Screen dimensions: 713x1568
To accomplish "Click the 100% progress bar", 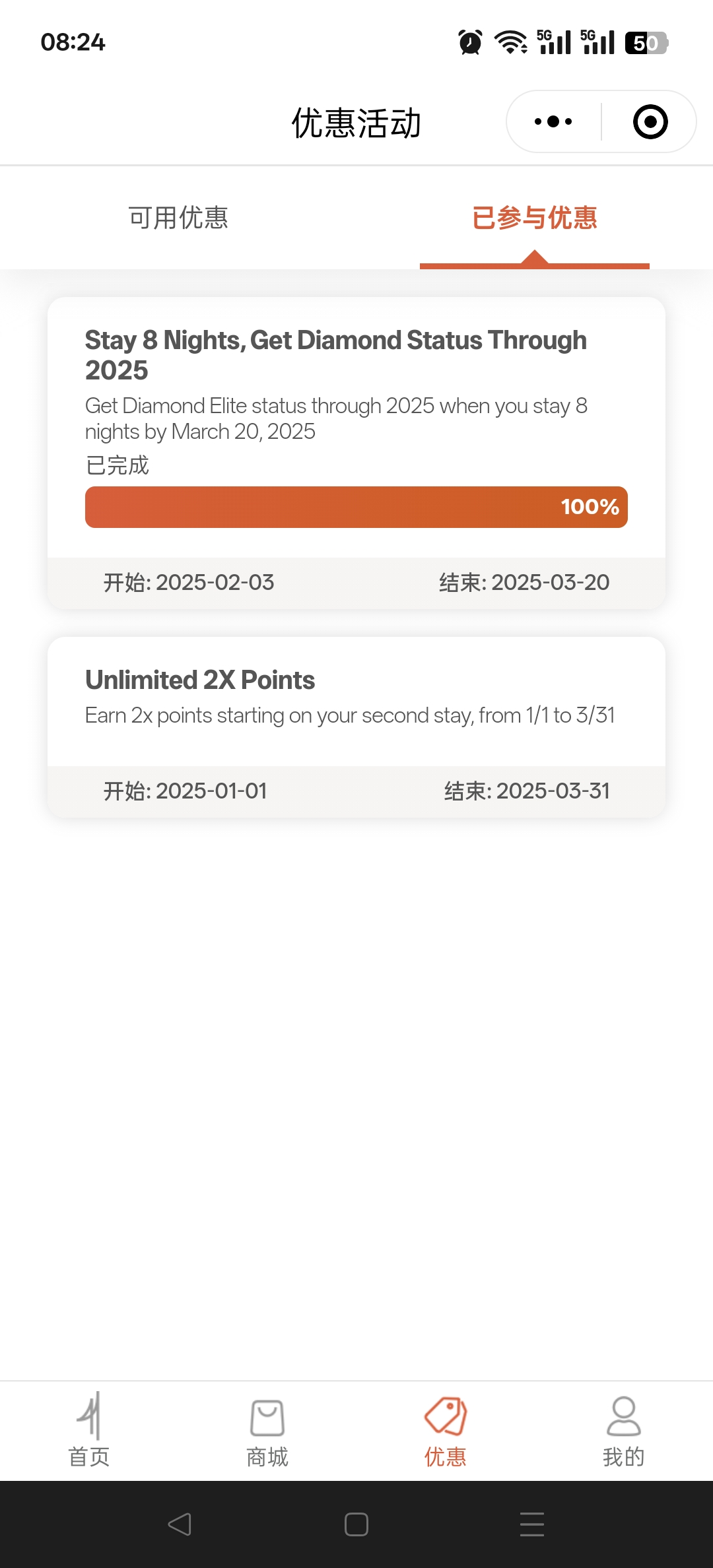I will 356,507.
